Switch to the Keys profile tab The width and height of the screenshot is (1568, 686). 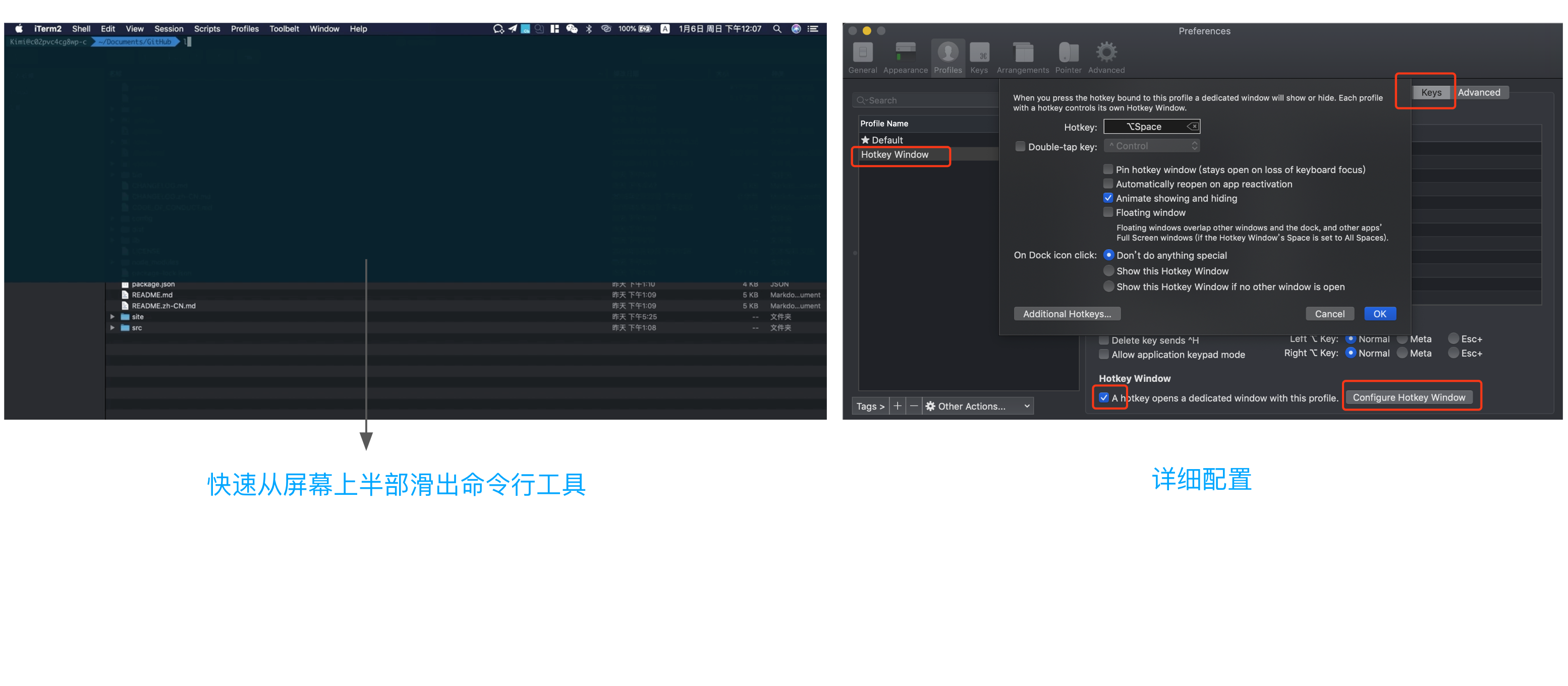click(1430, 92)
